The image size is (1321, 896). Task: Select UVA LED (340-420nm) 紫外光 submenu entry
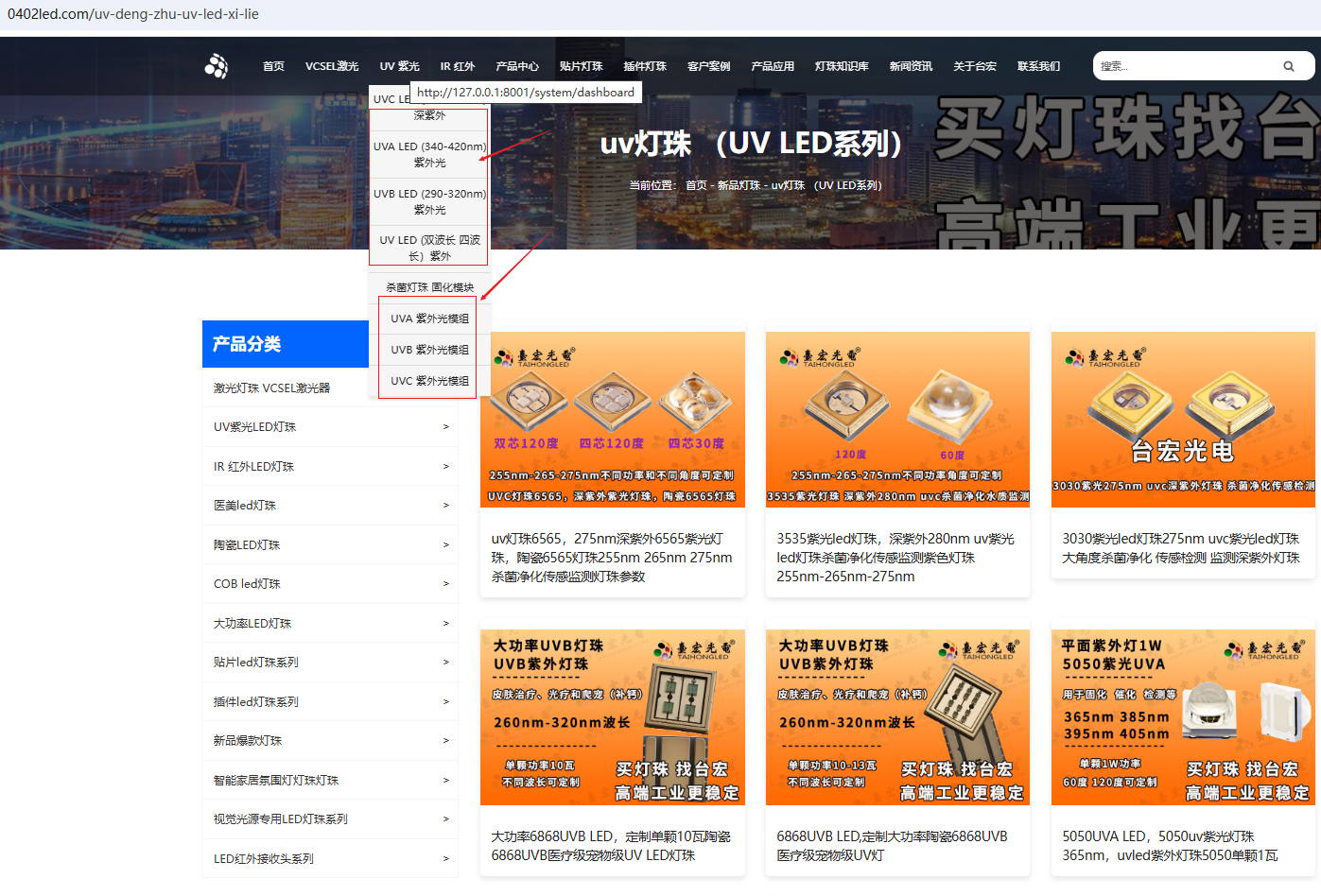pos(429,155)
